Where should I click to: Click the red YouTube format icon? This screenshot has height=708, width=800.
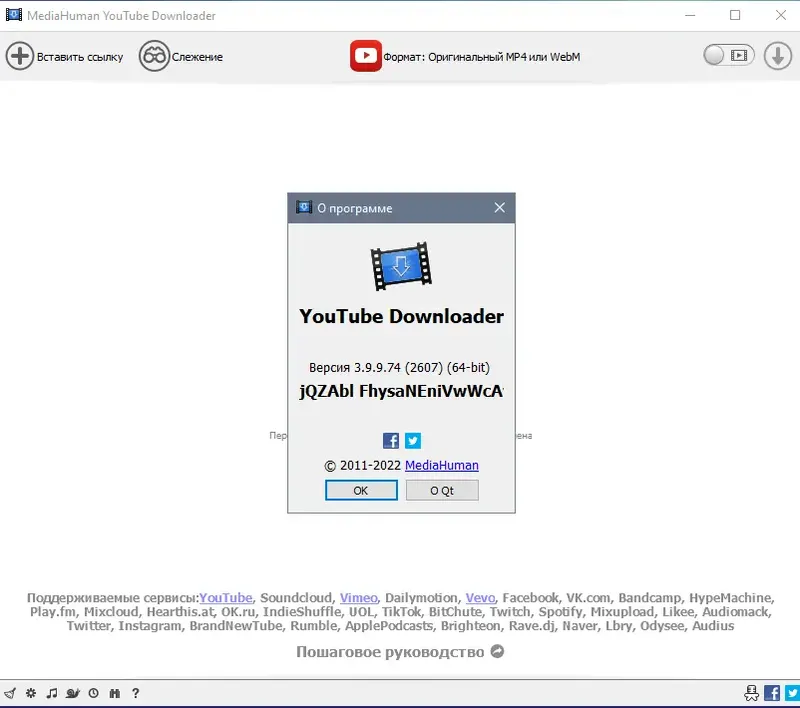click(365, 56)
